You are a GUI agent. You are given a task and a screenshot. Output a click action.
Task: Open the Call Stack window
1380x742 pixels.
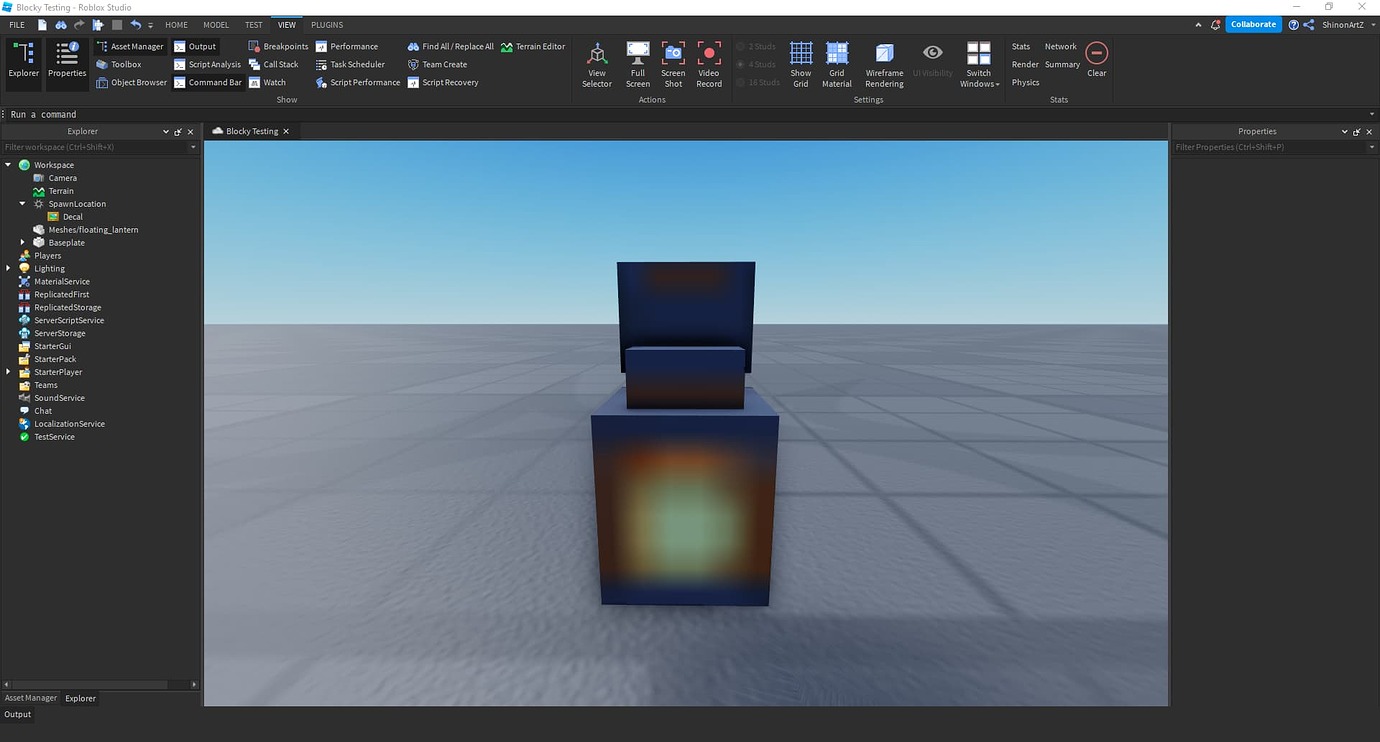coord(273,64)
